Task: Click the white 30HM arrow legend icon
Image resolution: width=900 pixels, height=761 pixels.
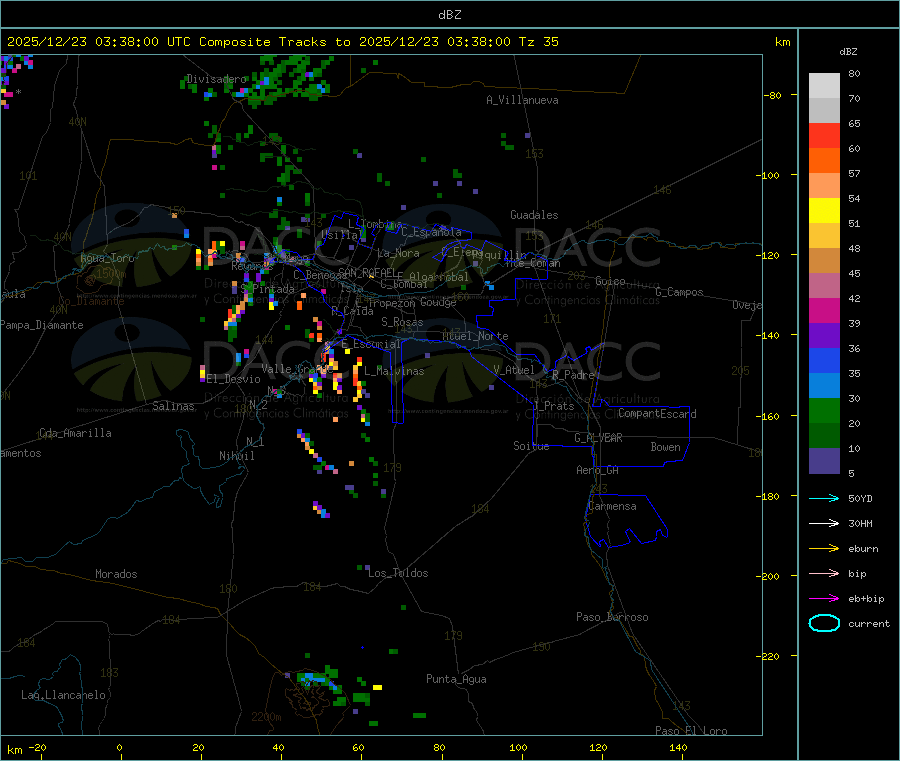Action: (x=824, y=523)
